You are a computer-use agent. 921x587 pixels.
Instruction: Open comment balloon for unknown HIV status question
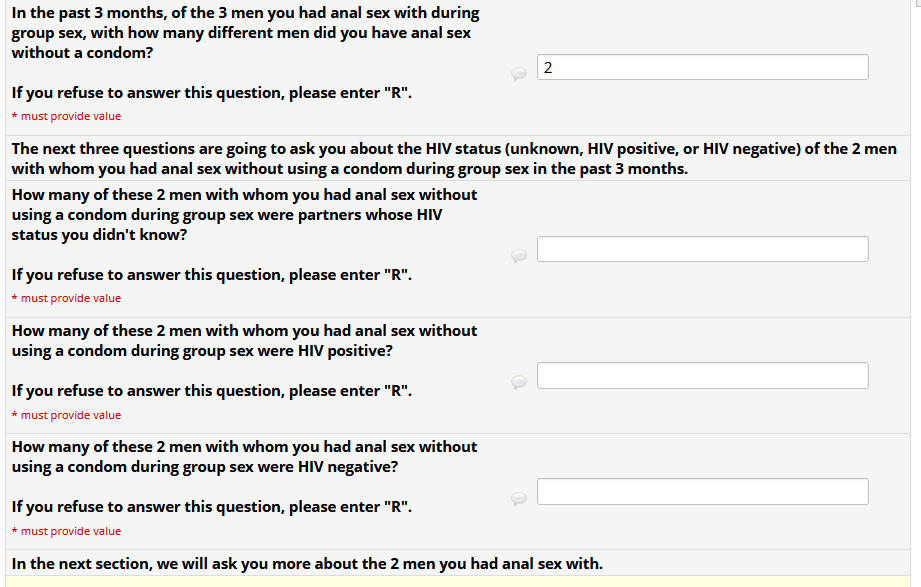tap(518, 255)
